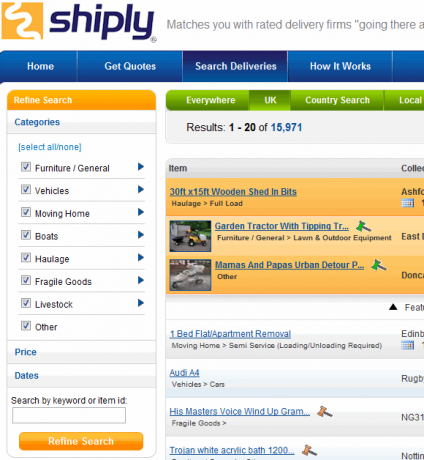The width and height of the screenshot is (424, 460).
Task: Open the 30ft x15ft Wooden Shed listing
Action: 233,192
